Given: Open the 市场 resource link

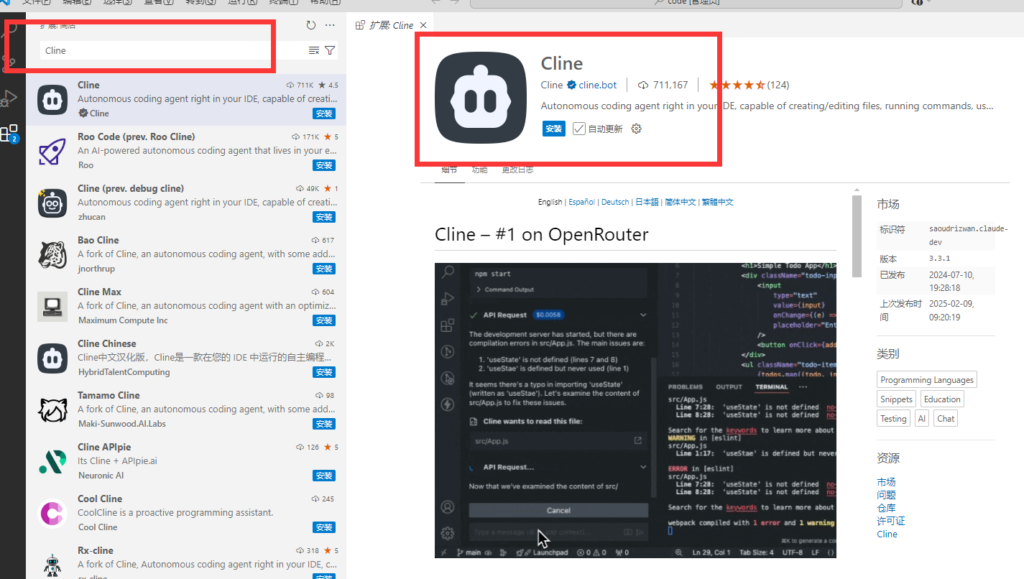Looking at the screenshot, I should point(886,482).
